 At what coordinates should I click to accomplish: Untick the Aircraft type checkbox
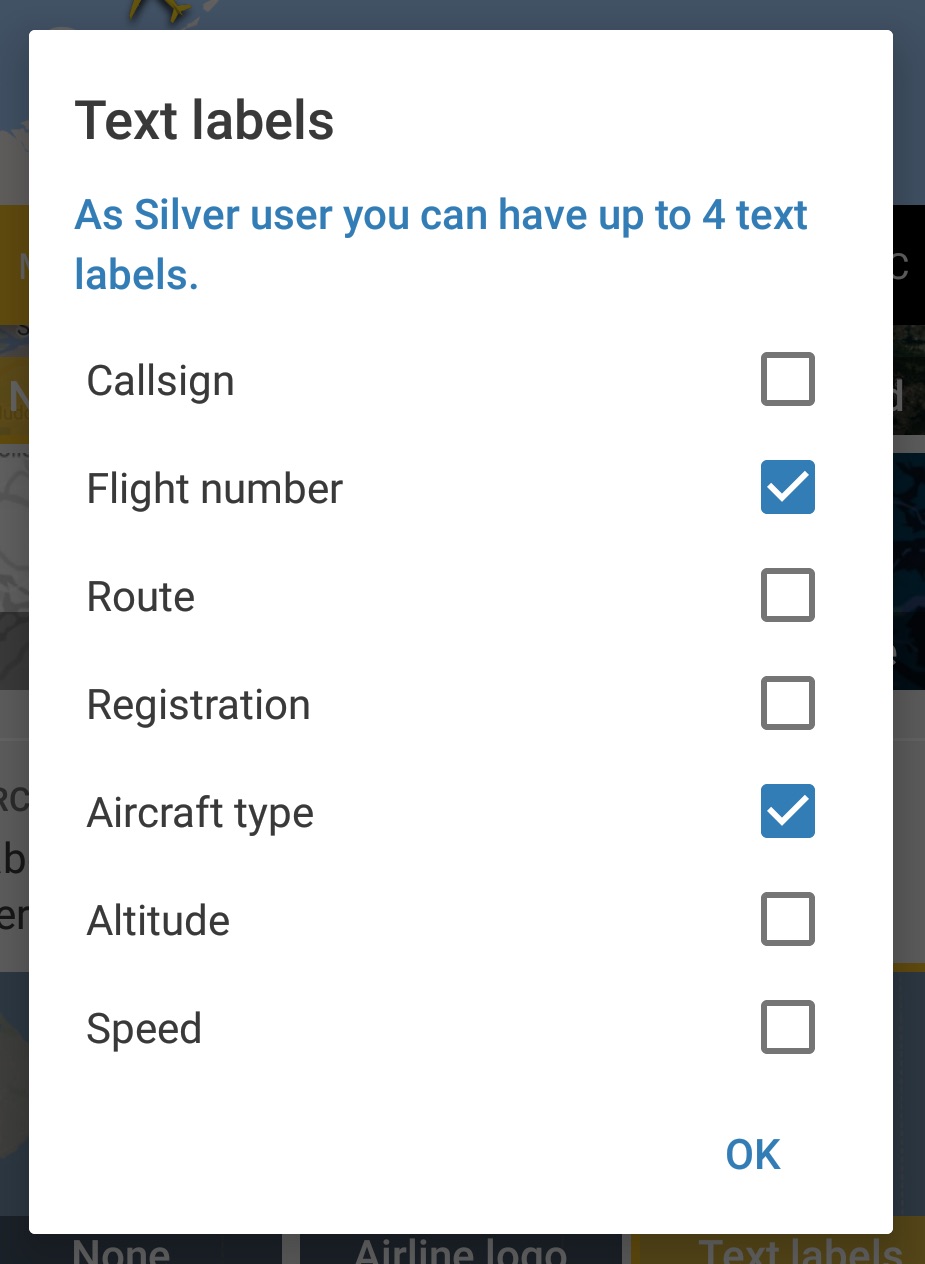click(788, 812)
